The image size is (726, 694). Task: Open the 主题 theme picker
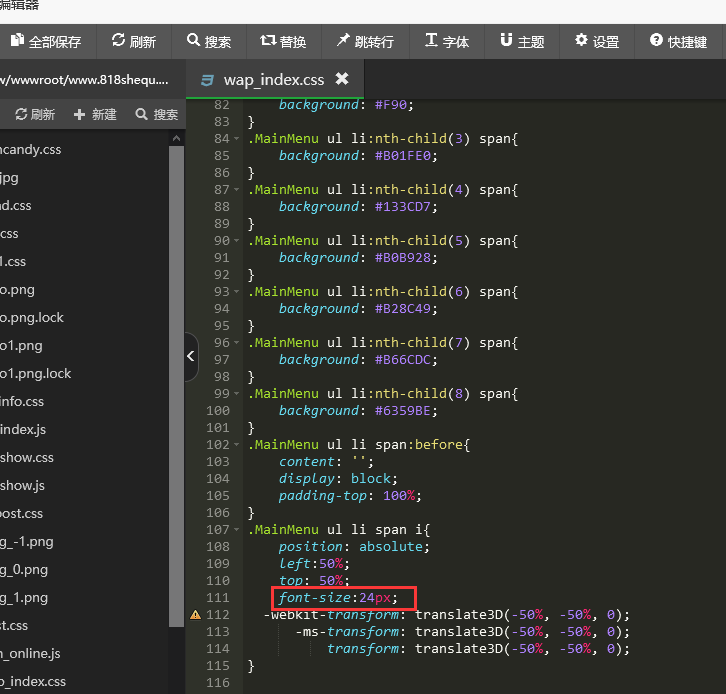click(522, 42)
